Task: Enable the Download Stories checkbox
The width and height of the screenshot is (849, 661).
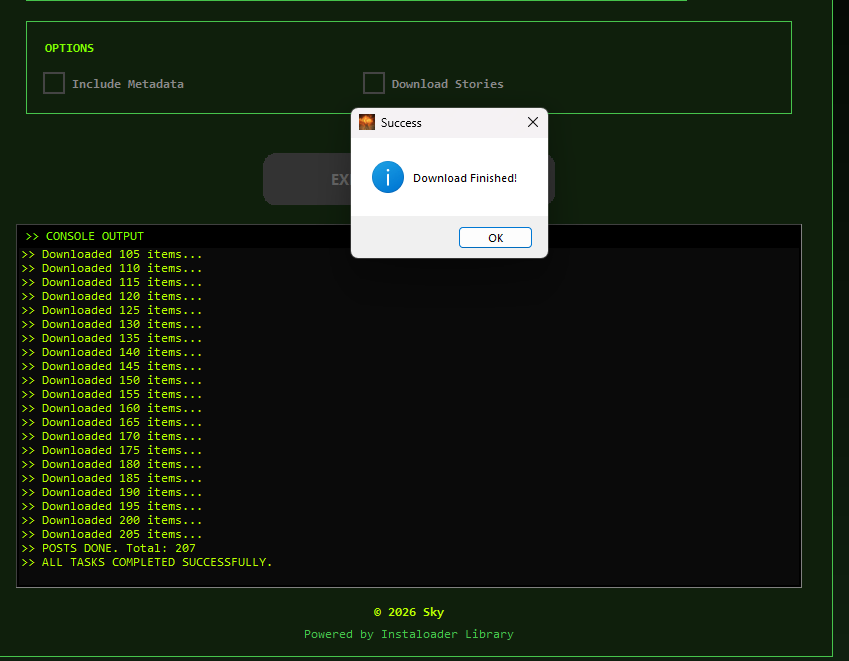Action: pos(373,83)
